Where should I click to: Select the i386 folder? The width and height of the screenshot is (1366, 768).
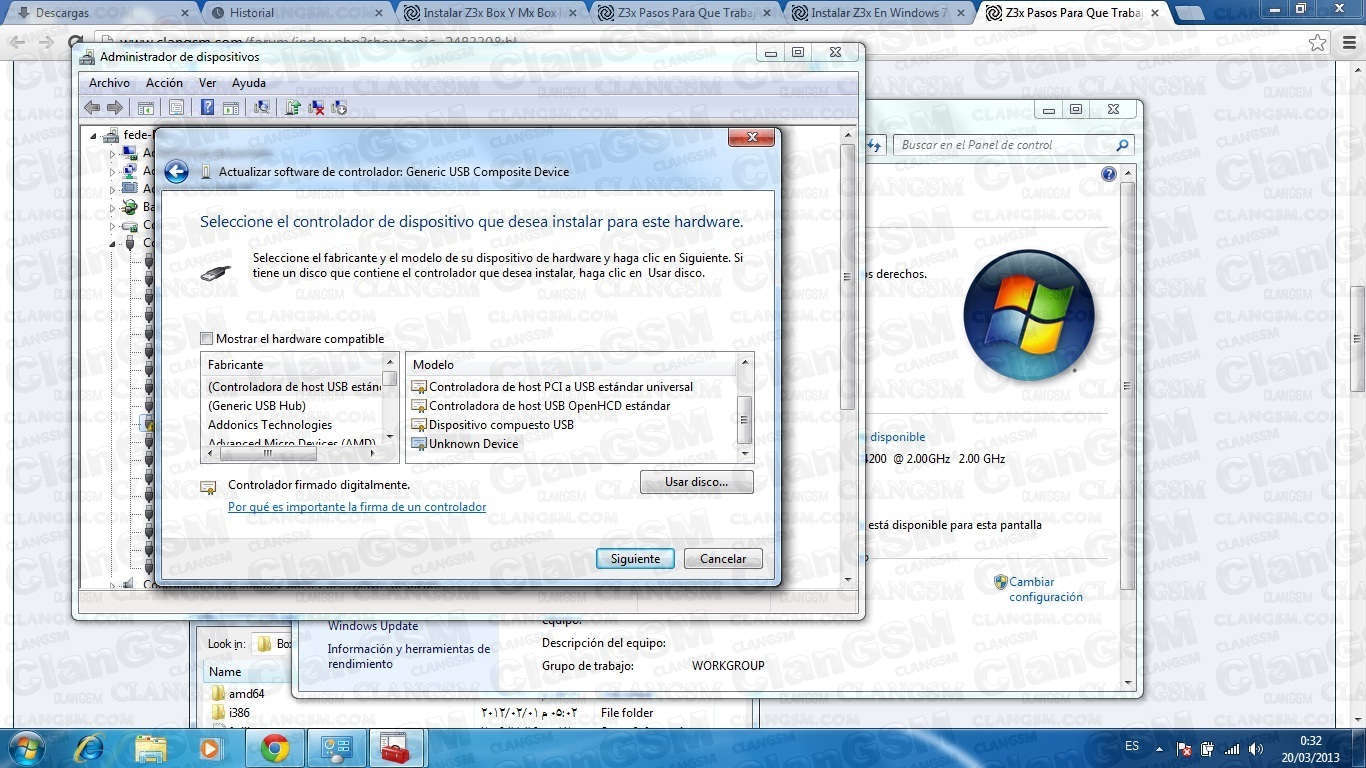pyautogui.click(x=230, y=713)
